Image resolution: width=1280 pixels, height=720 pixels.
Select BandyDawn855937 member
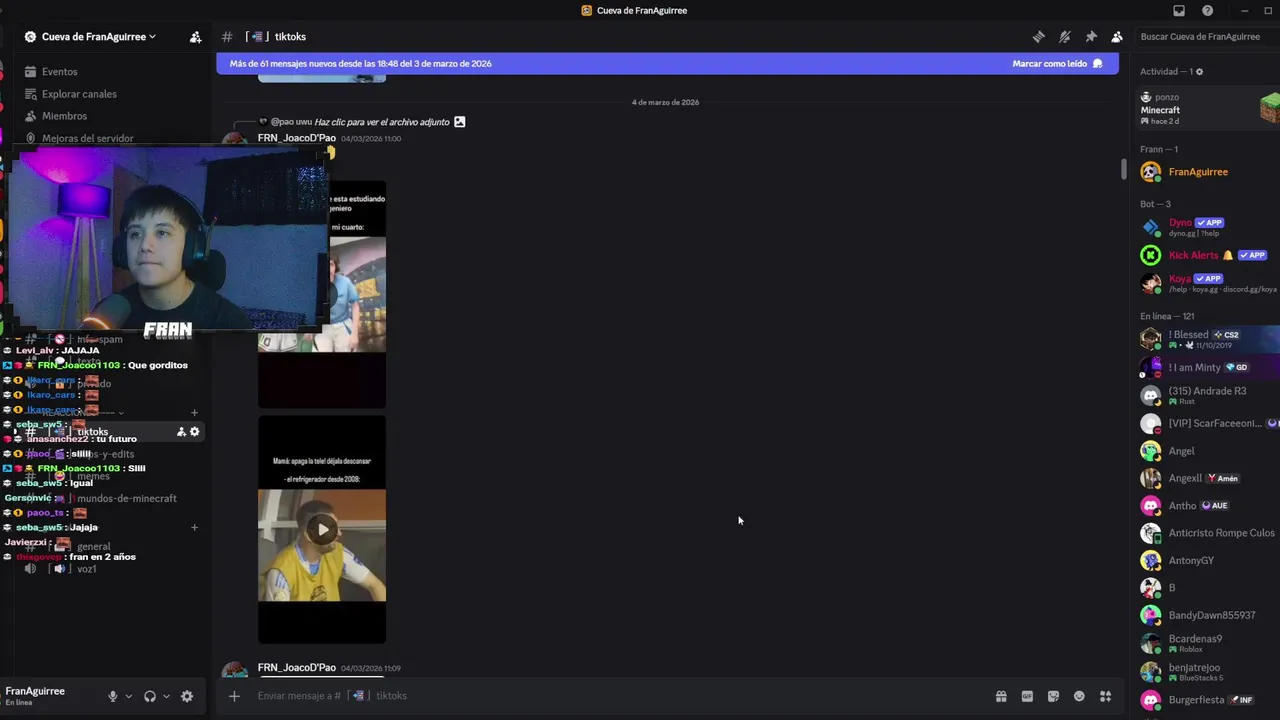[x=1208, y=615]
